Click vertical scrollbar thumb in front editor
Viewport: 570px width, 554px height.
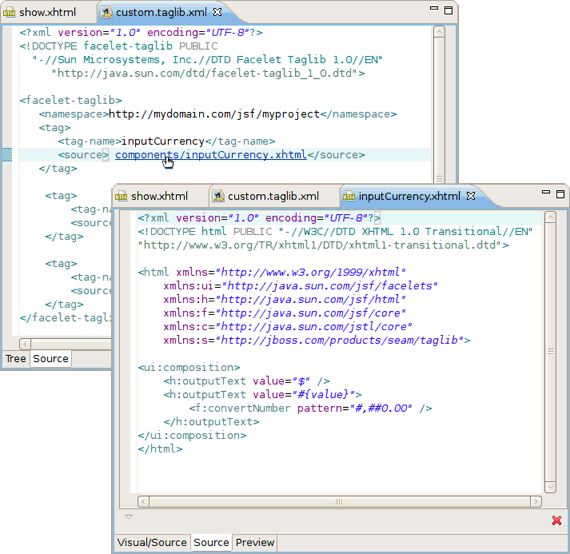pyautogui.click(x=550, y=351)
